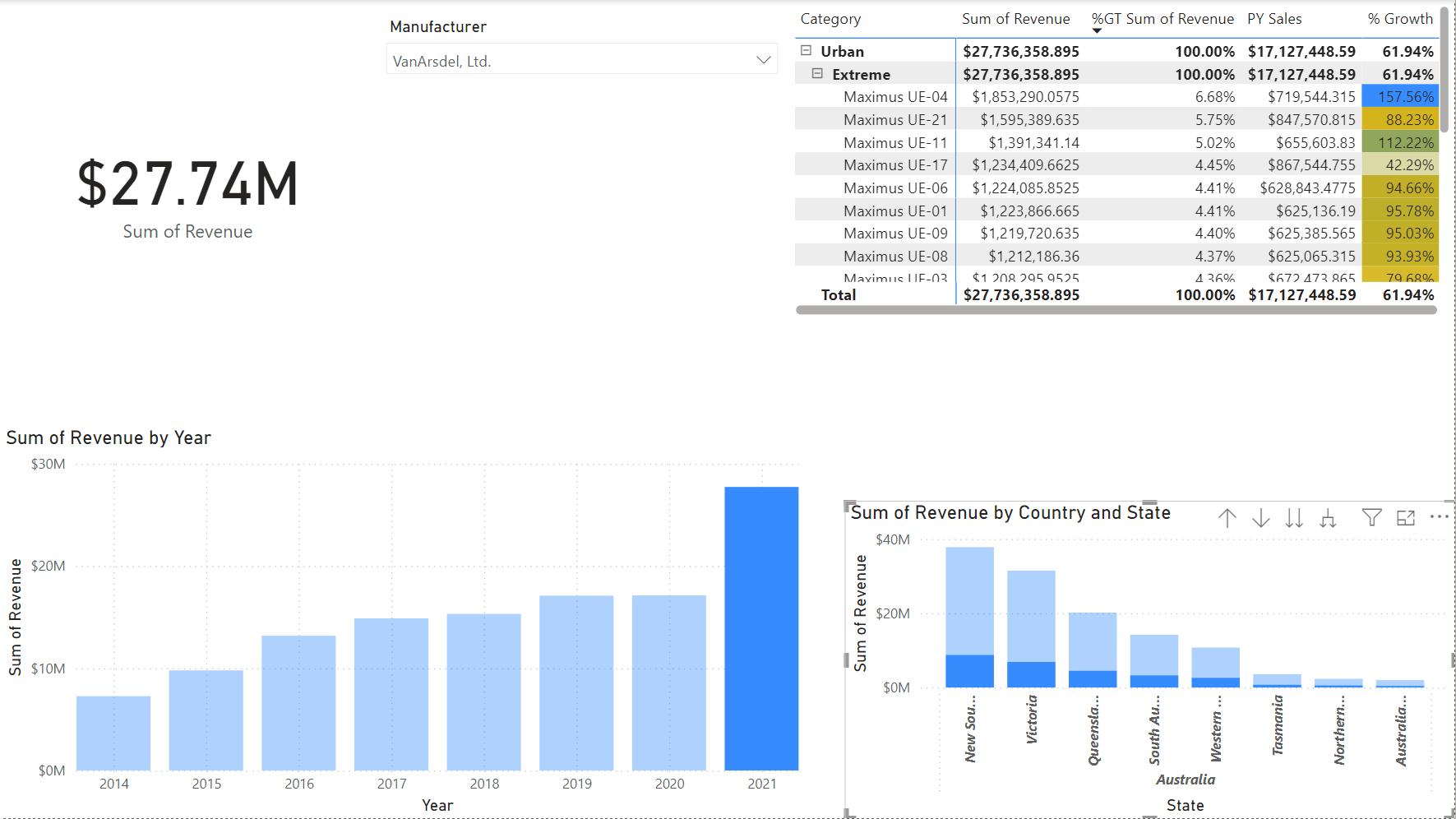1456x819 pixels.
Task: Select the Maximus UE-08 row label
Action: [x=895, y=257]
